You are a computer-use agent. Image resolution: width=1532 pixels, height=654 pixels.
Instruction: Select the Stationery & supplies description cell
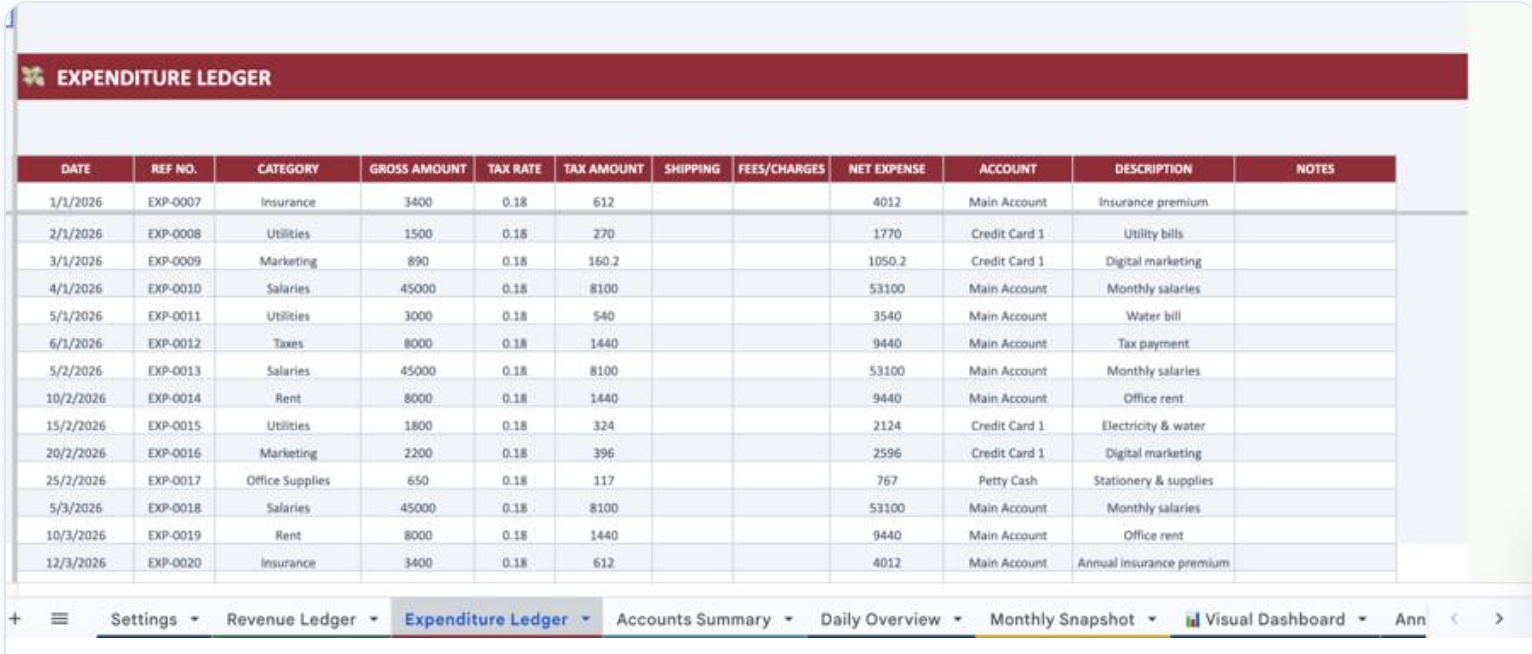1153,480
